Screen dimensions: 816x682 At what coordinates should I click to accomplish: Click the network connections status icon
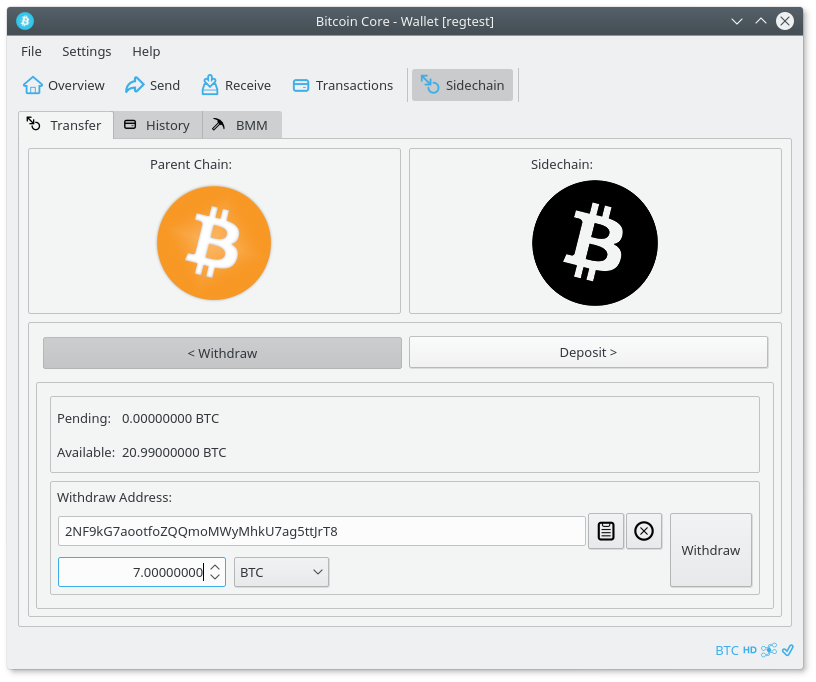click(769, 650)
